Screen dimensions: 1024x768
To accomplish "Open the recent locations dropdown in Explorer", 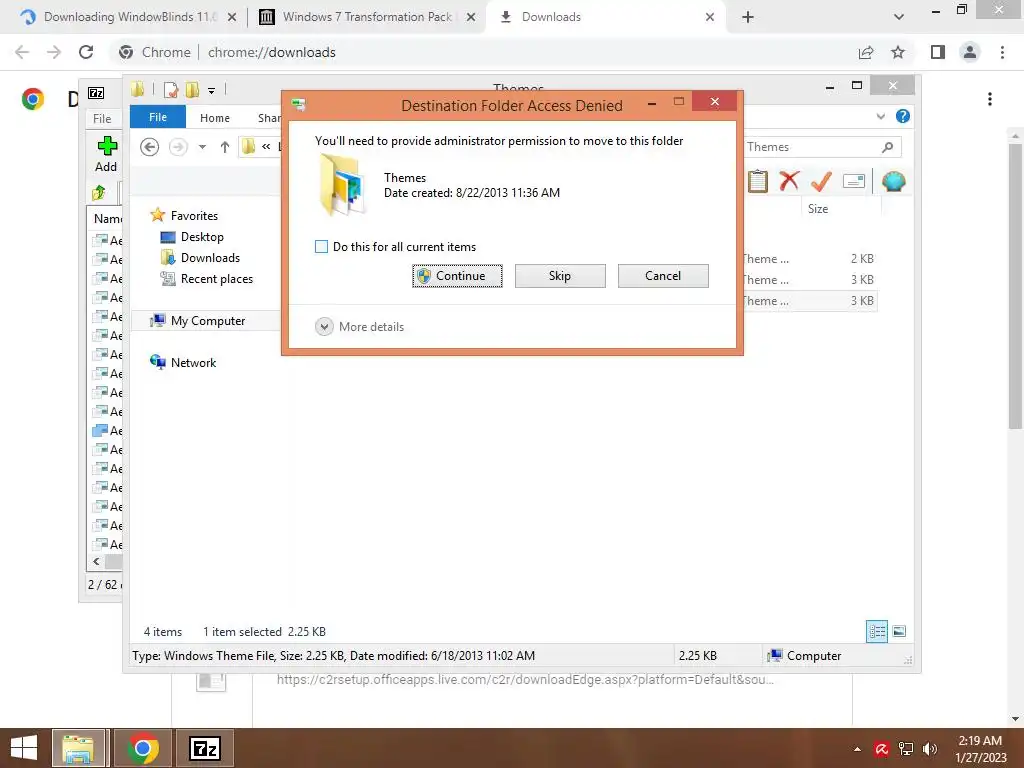I will 202,147.
